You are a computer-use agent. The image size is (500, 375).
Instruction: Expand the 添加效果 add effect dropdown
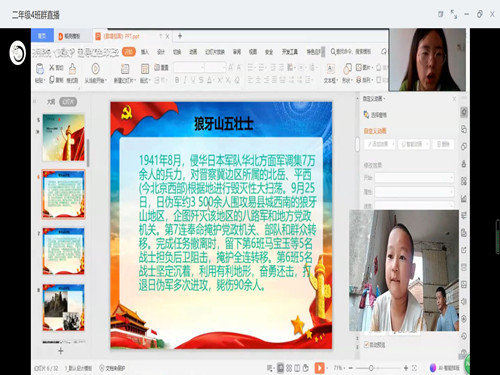point(380,144)
